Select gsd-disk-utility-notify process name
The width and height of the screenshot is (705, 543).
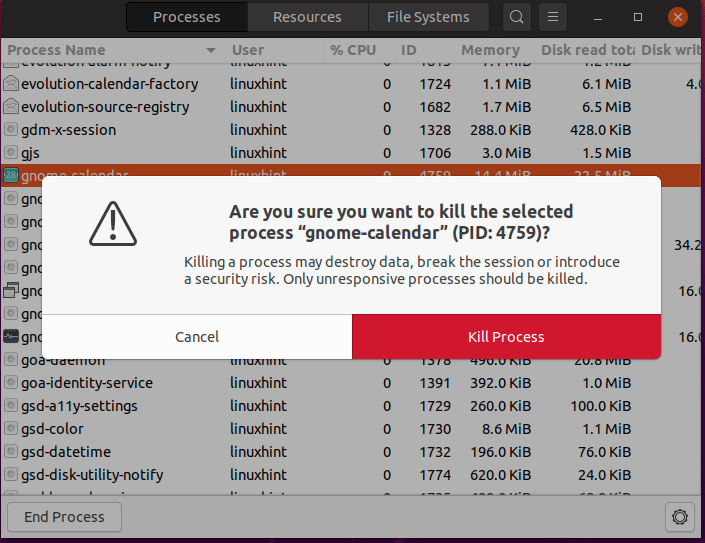pos(92,475)
